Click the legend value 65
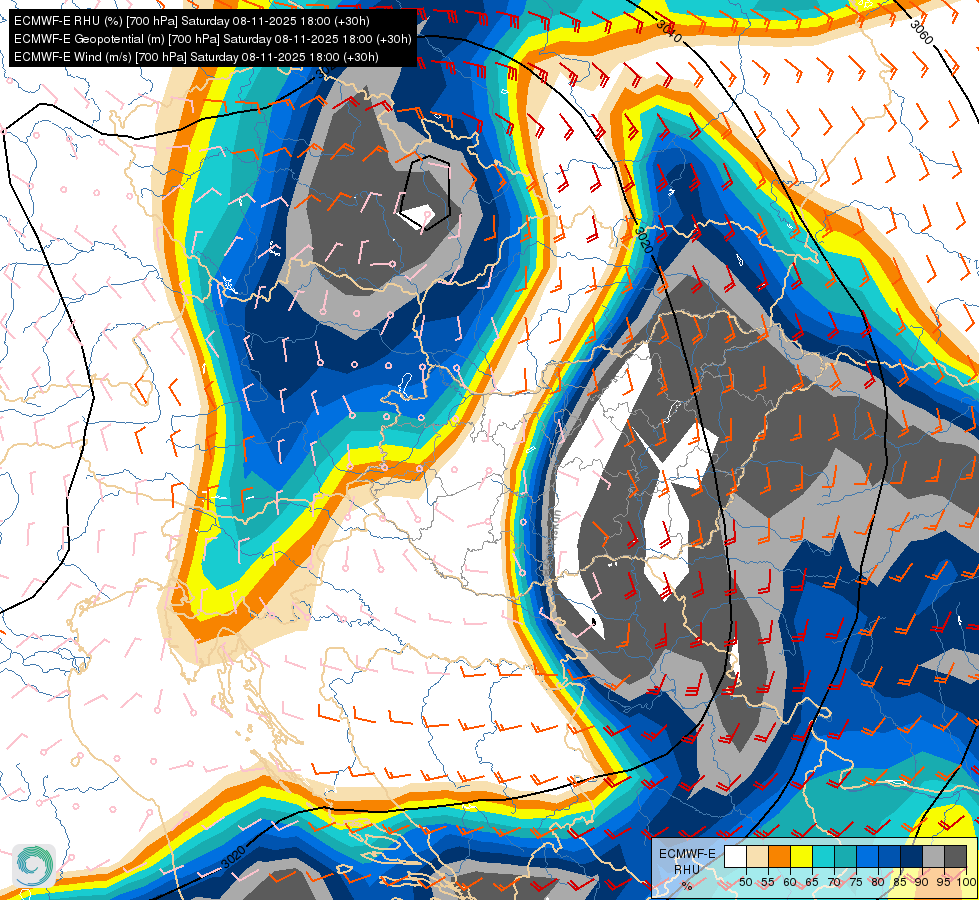Viewport: 979px width, 900px height. pos(812,882)
